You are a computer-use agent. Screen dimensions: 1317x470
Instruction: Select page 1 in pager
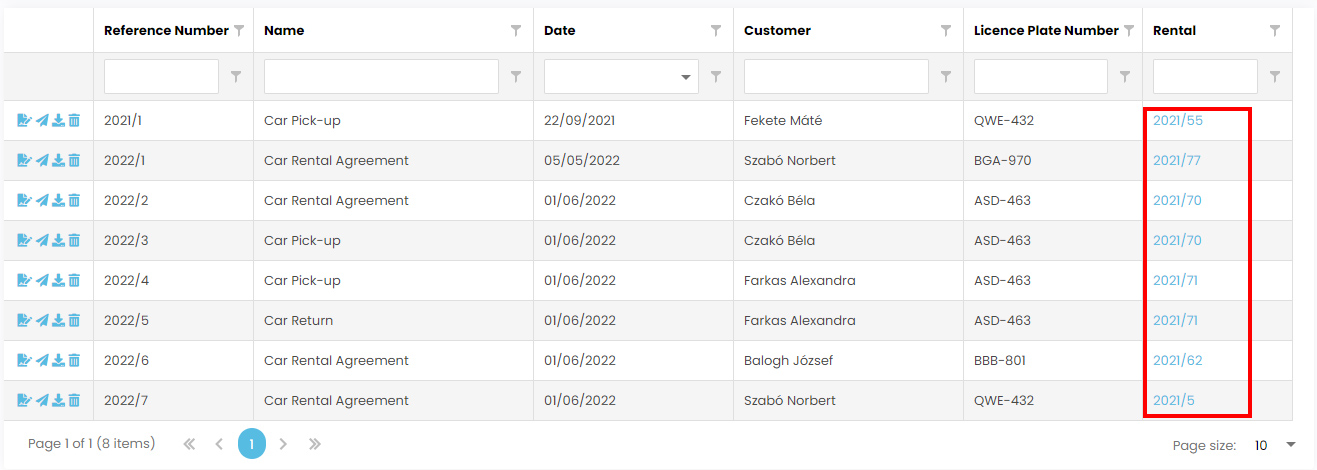point(252,444)
